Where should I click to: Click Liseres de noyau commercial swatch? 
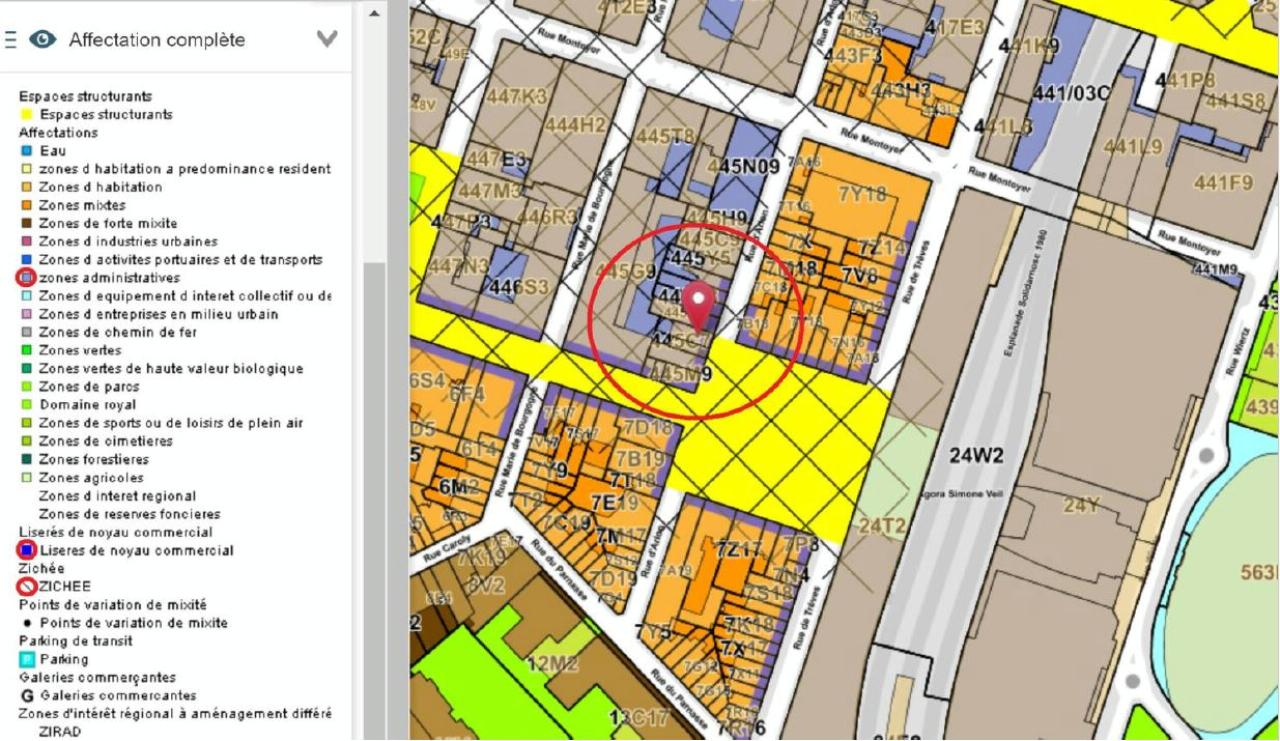coord(27,550)
